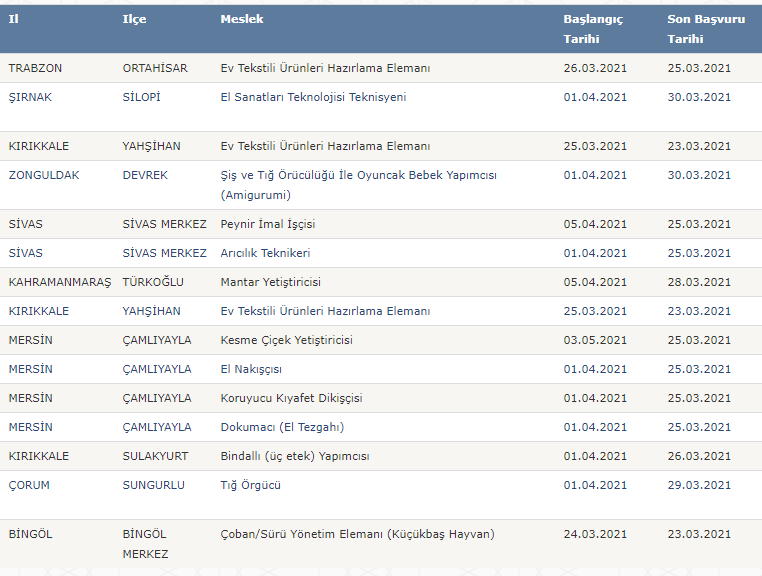Click 'Bindallı (üç etek) Yapımcısı' job cell
Screen dimensions: 762x576
click(x=295, y=456)
